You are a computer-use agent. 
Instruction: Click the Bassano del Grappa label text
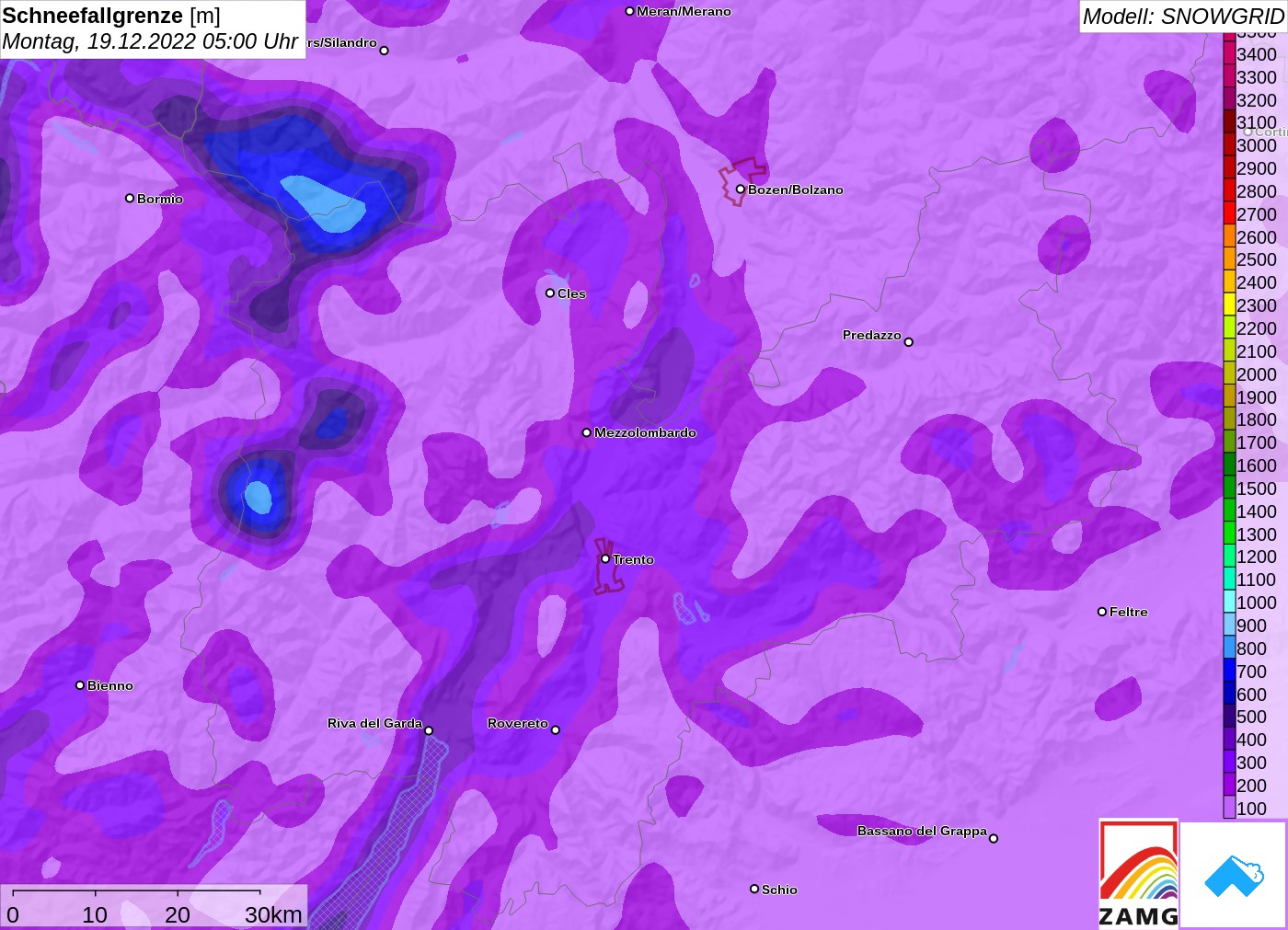(922, 831)
